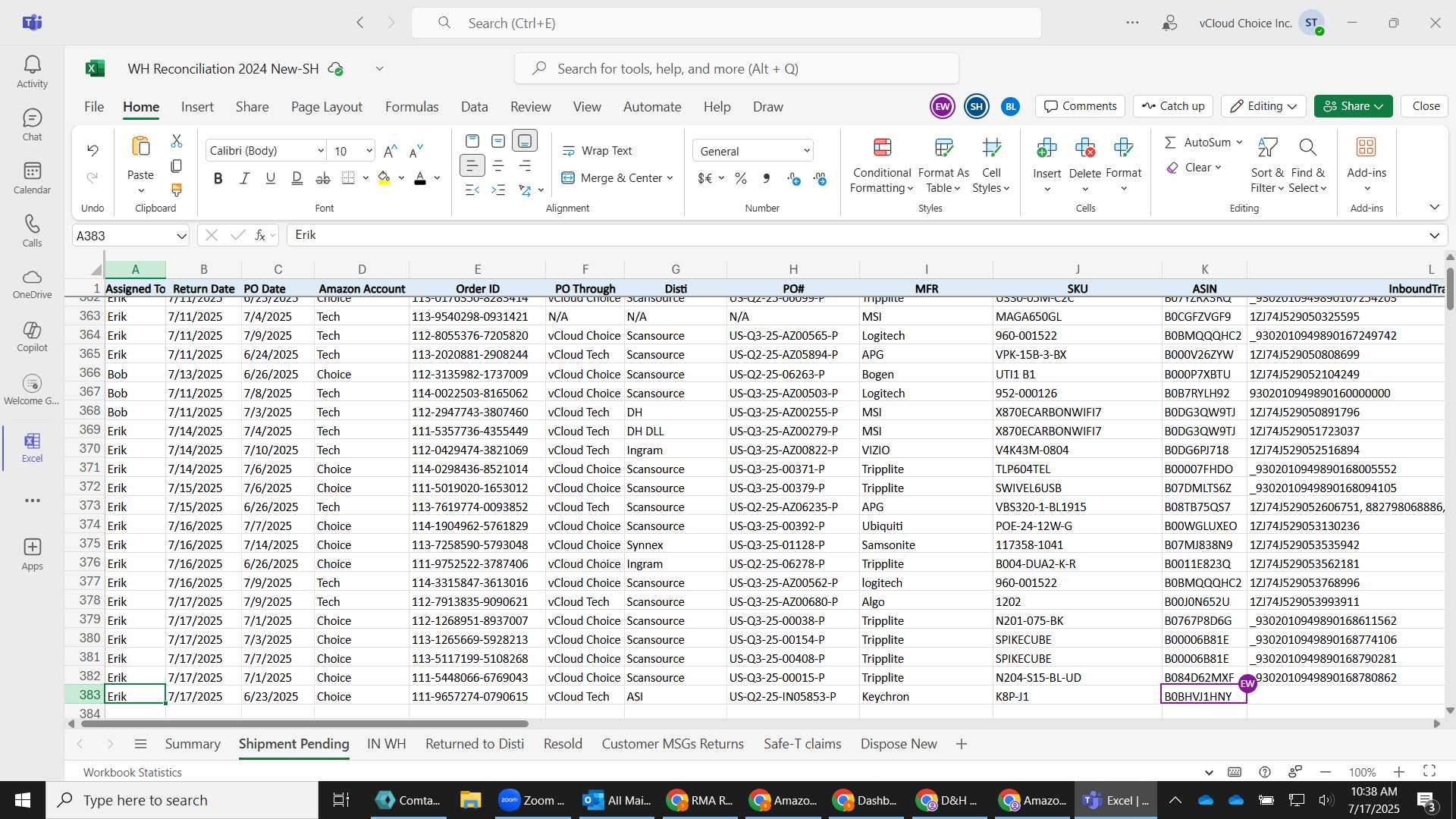The width and height of the screenshot is (1456, 819).
Task: Click the Paste clipboard icon
Action: (x=140, y=146)
